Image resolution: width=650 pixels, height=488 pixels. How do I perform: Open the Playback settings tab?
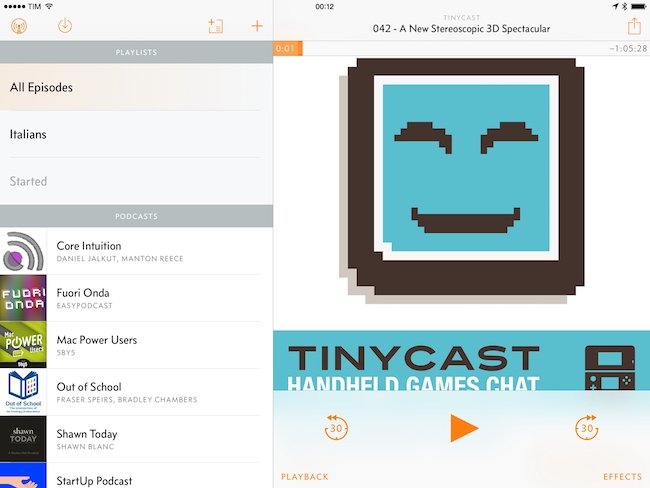(305, 477)
